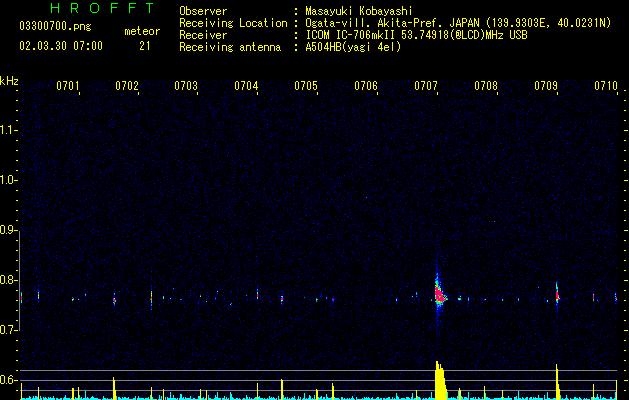Click the meteor count value 21
Viewport: 629px width, 400px height.
145,46
